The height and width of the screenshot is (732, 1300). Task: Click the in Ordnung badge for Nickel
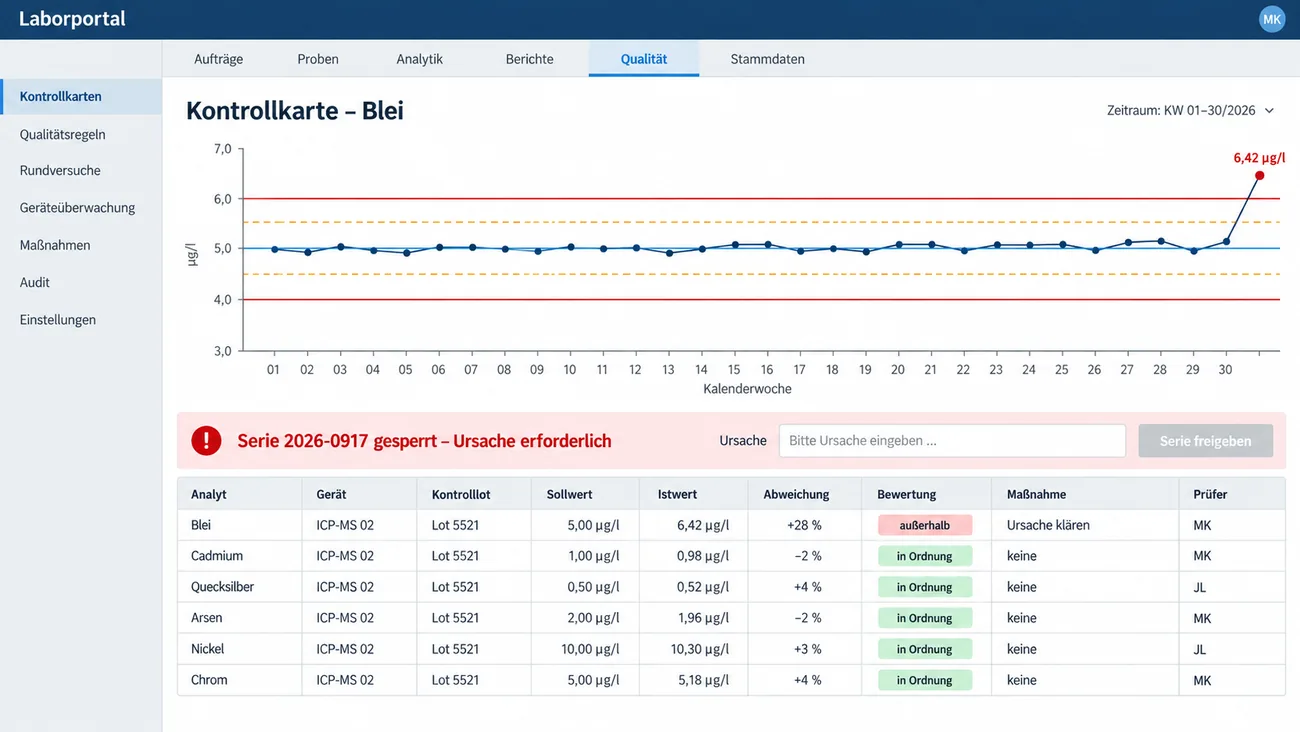point(925,649)
